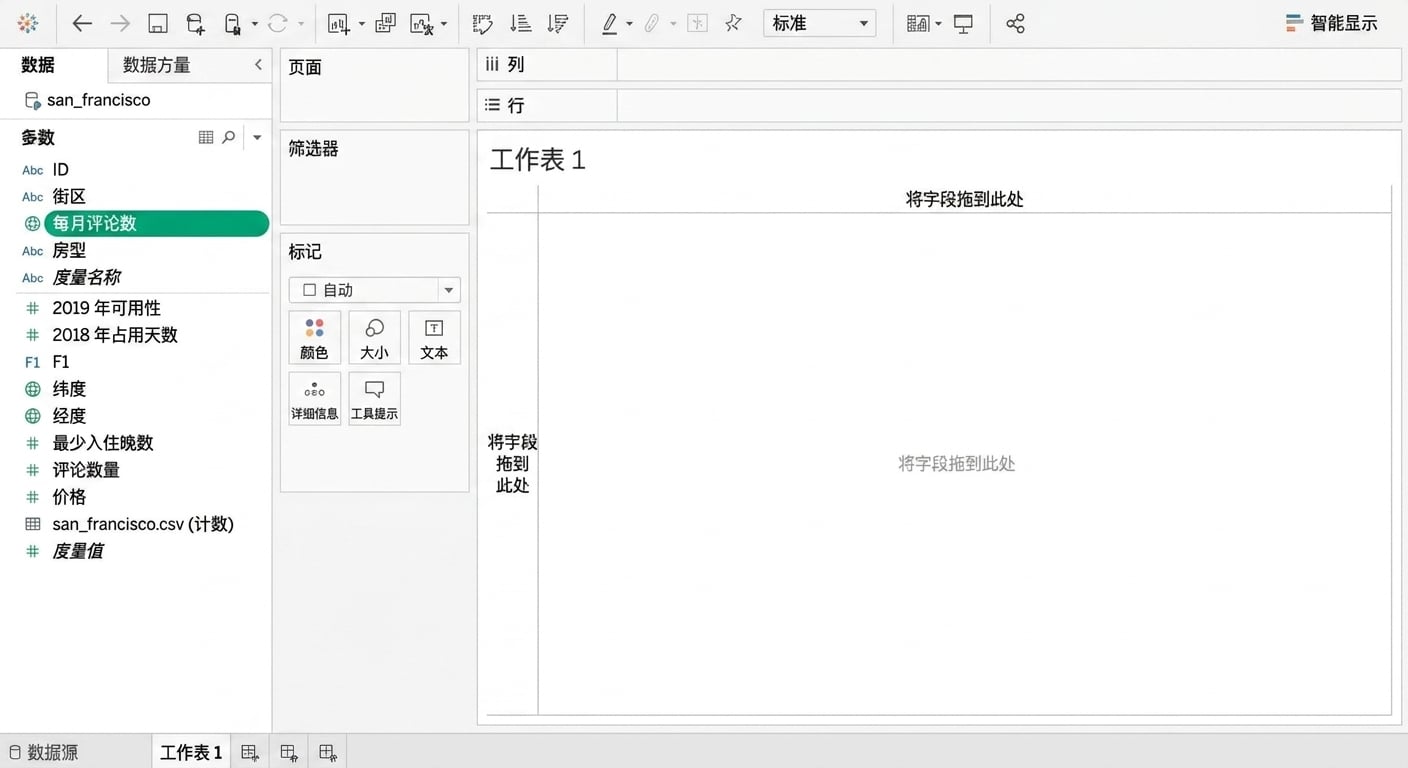View data table icon beside 参数 header
This screenshot has height=768, width=1408.
click(206, 137)
